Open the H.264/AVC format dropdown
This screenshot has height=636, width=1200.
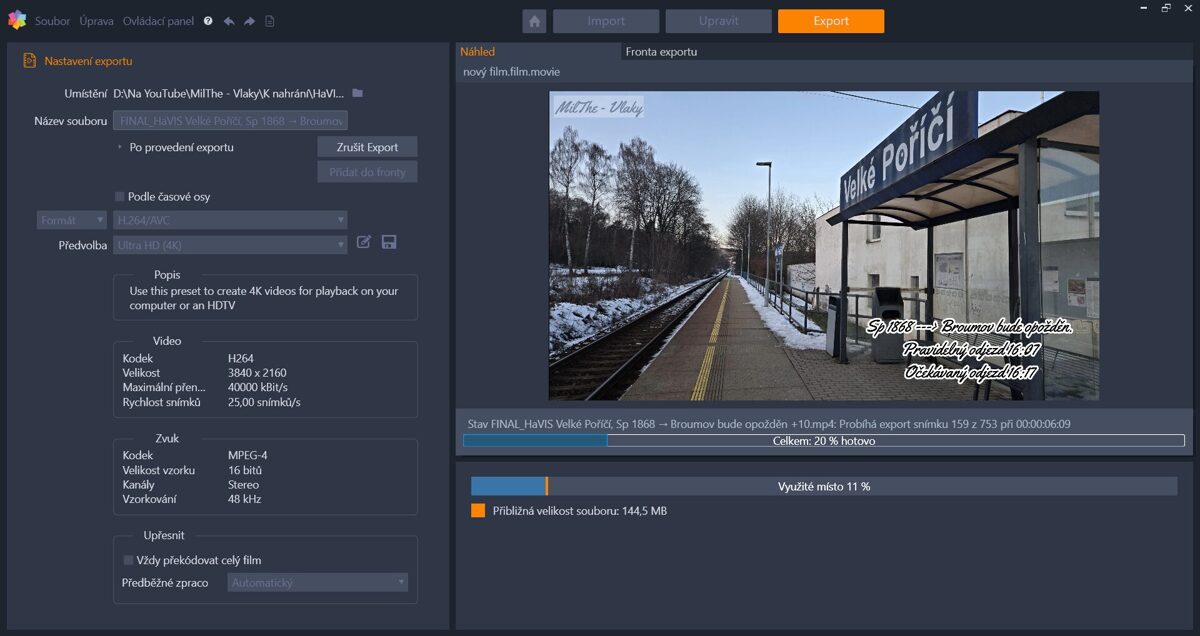(x=230, y=220)
